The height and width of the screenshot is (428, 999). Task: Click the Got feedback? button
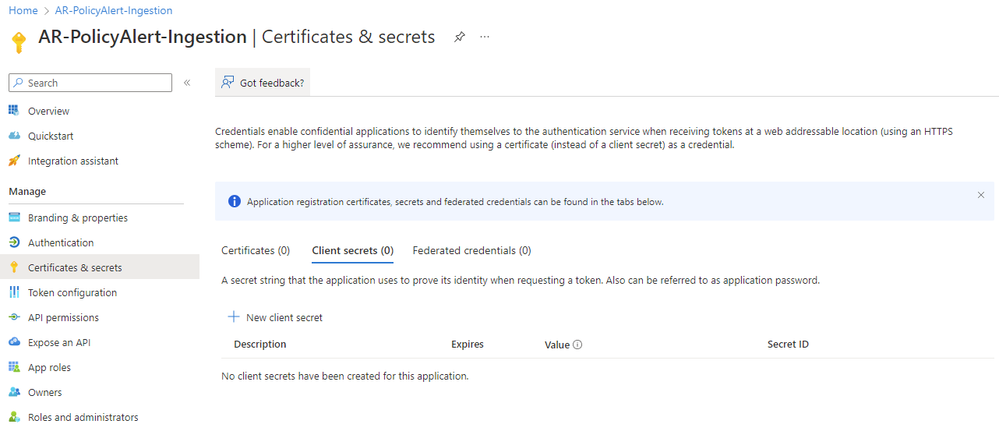[262, 83]
